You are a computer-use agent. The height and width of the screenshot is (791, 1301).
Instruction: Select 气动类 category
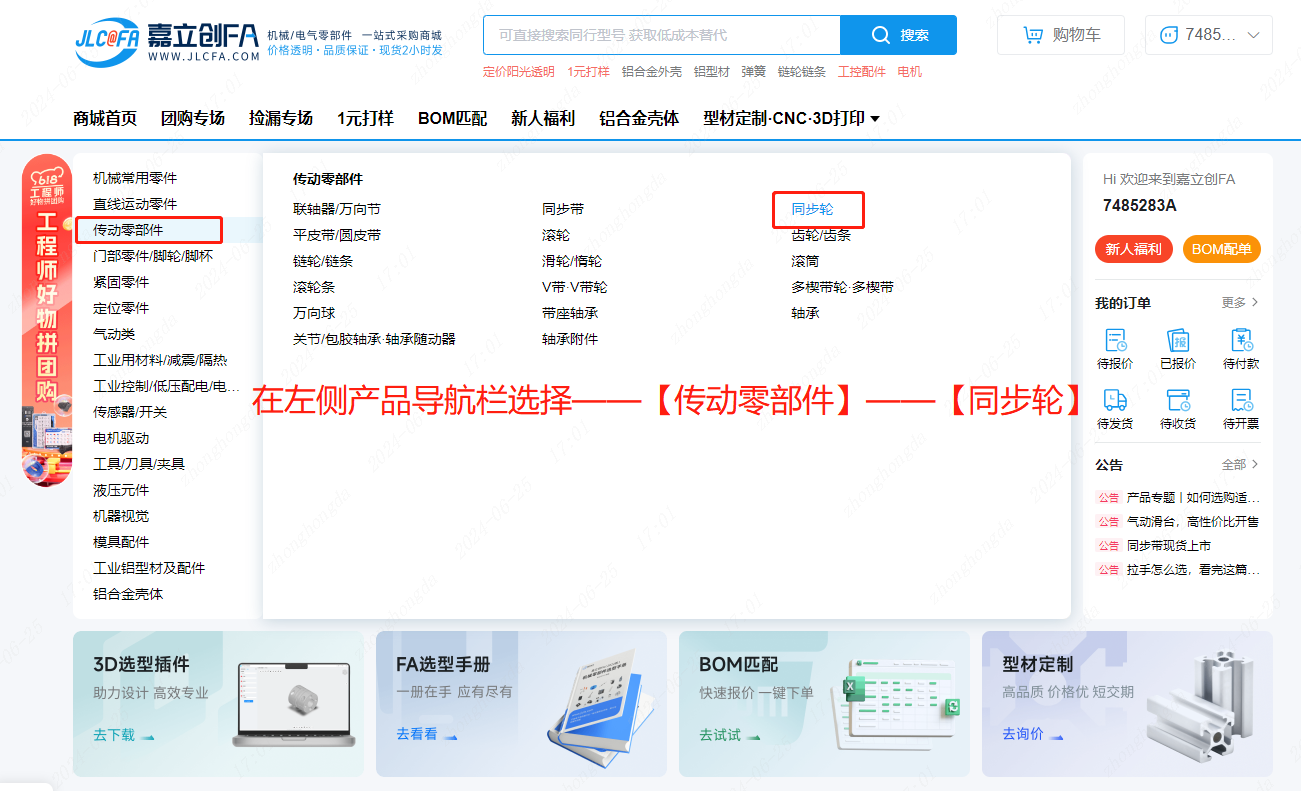pos(114,334)
